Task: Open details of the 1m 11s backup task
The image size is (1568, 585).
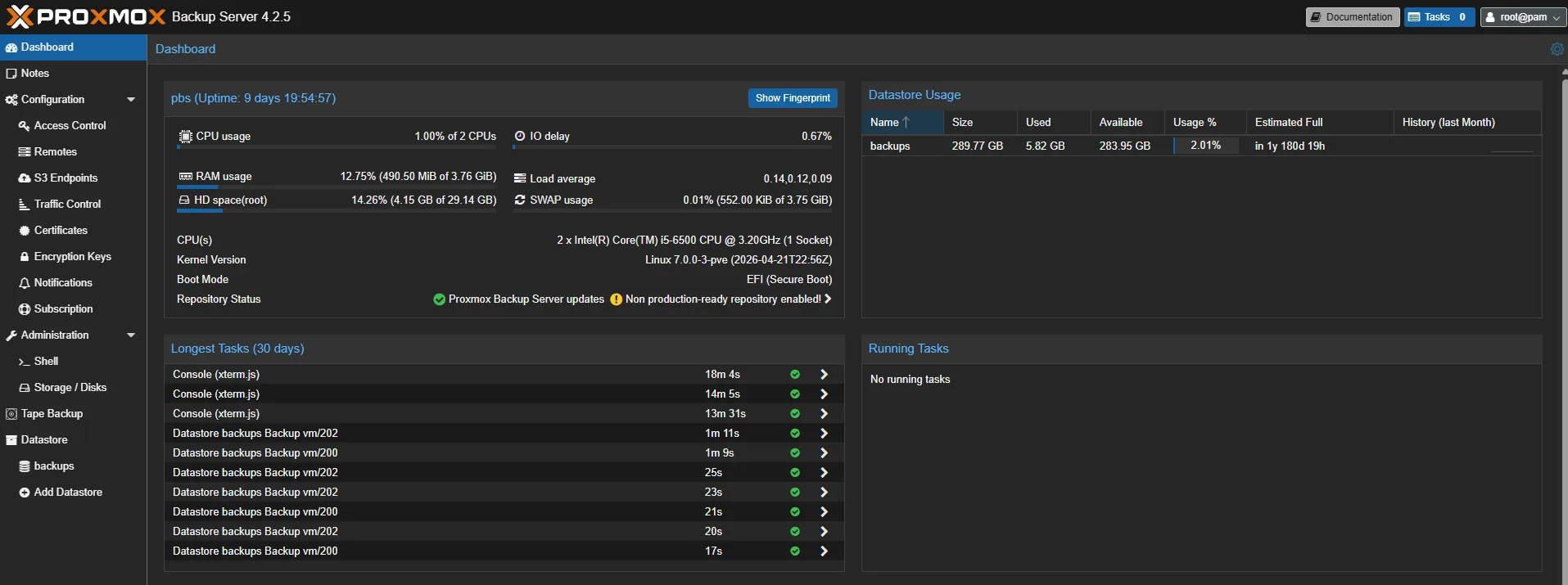Action: tap(824, 434)
